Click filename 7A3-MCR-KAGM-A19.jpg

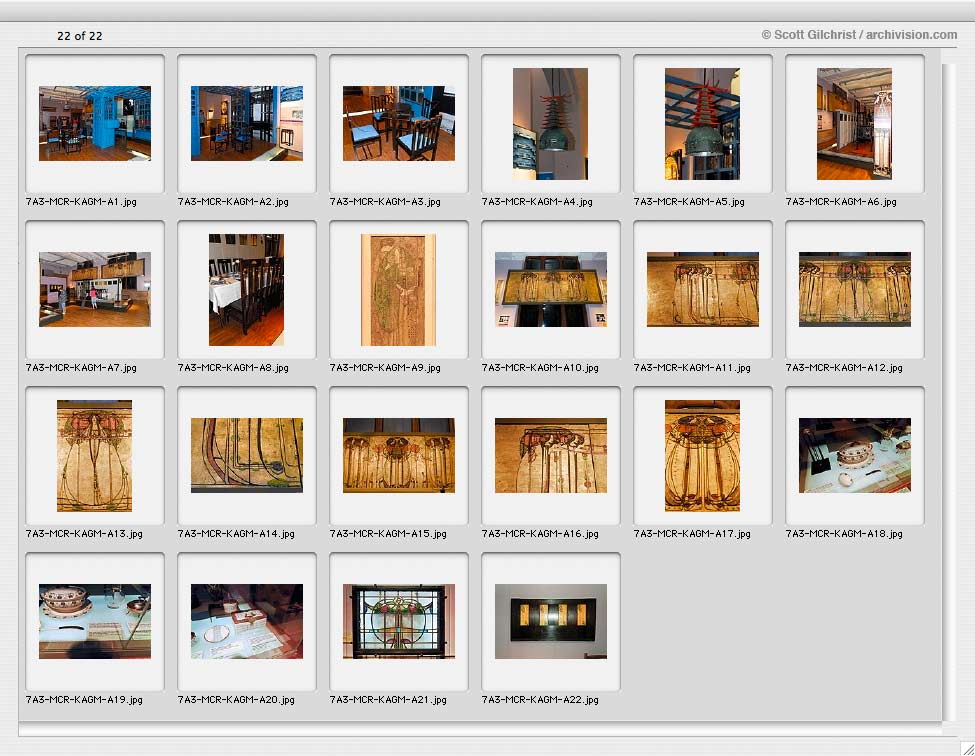[x=84, y=699]
